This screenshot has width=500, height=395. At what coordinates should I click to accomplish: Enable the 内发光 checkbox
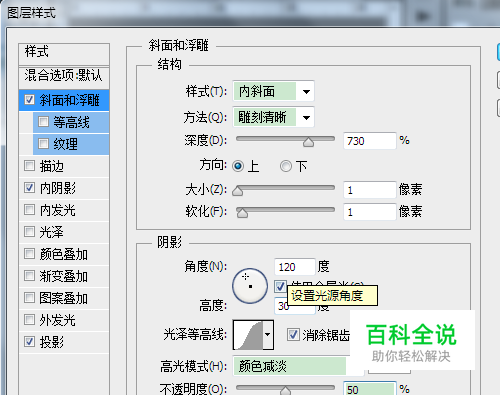[x=29, y=209]
